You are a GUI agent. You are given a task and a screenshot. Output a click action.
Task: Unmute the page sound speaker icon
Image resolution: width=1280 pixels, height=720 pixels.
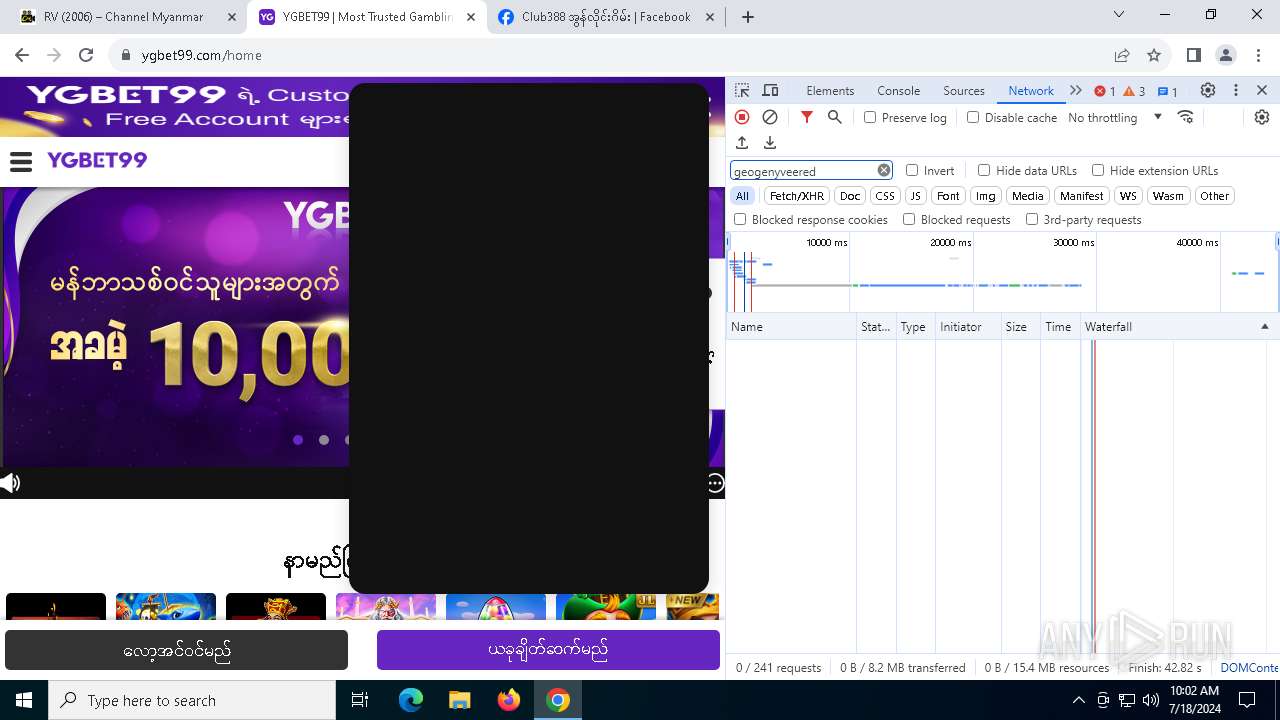pyautogui.click(x=10, y=484)
